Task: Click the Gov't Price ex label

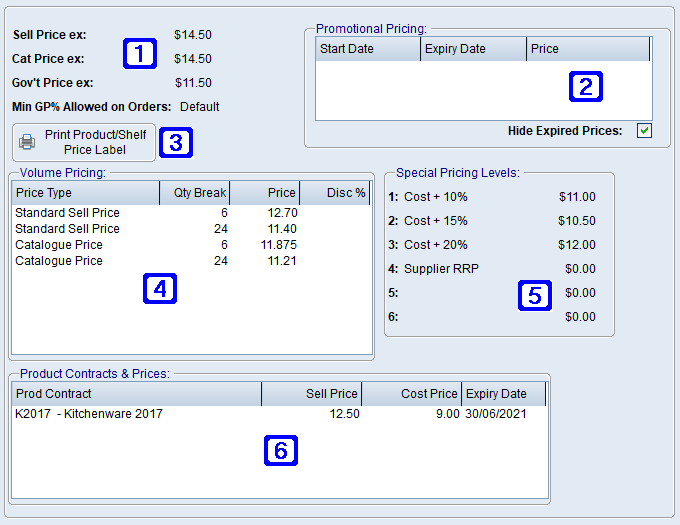Action: (52, 83)
